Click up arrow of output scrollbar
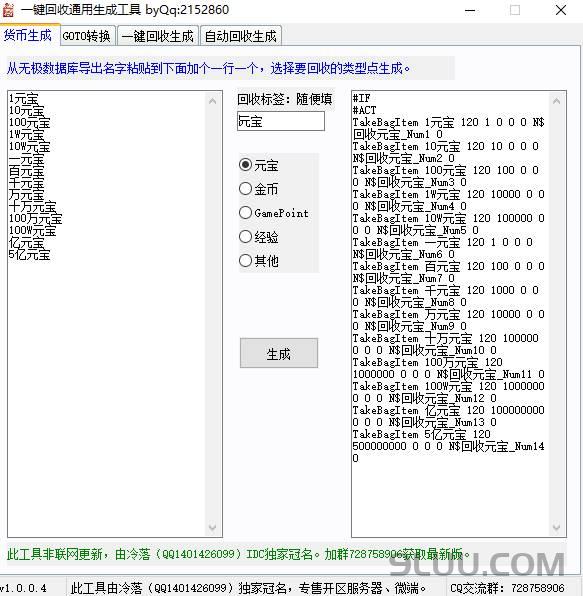 (556, 101)
